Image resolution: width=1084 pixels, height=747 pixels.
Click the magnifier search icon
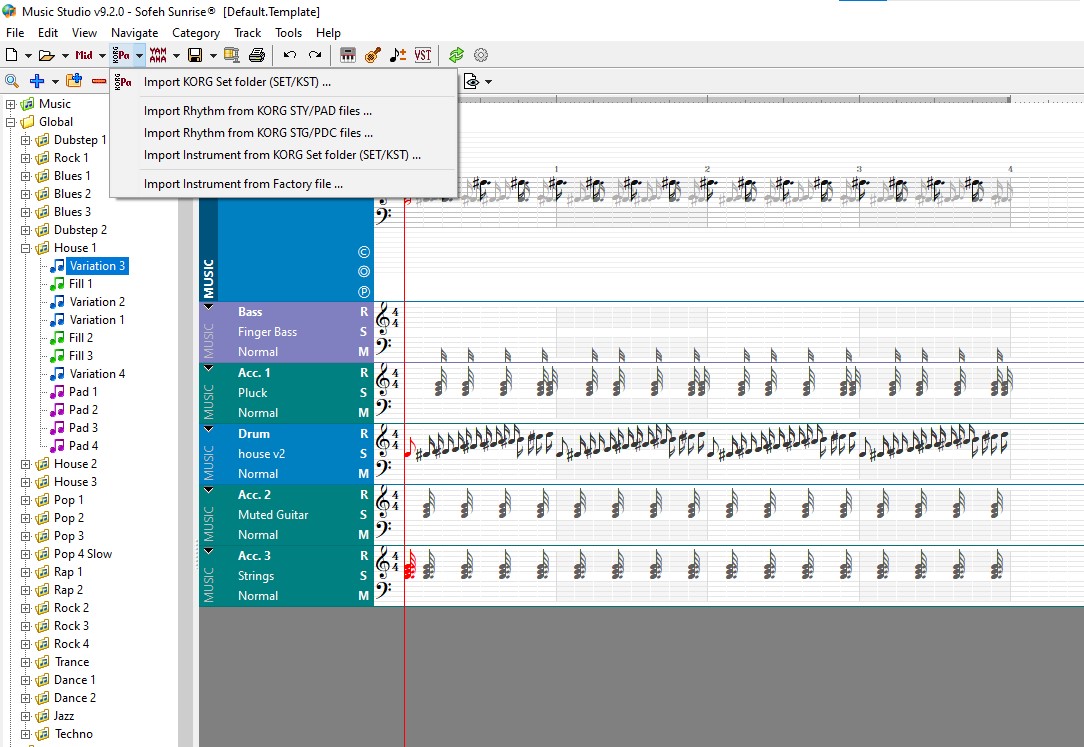12,81
